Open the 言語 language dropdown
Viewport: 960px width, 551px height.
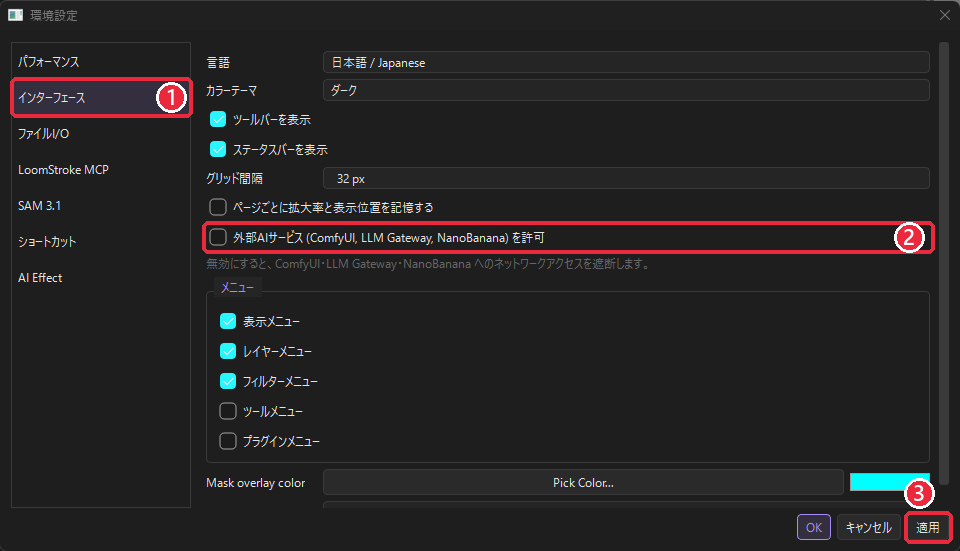tap(626, 62)
